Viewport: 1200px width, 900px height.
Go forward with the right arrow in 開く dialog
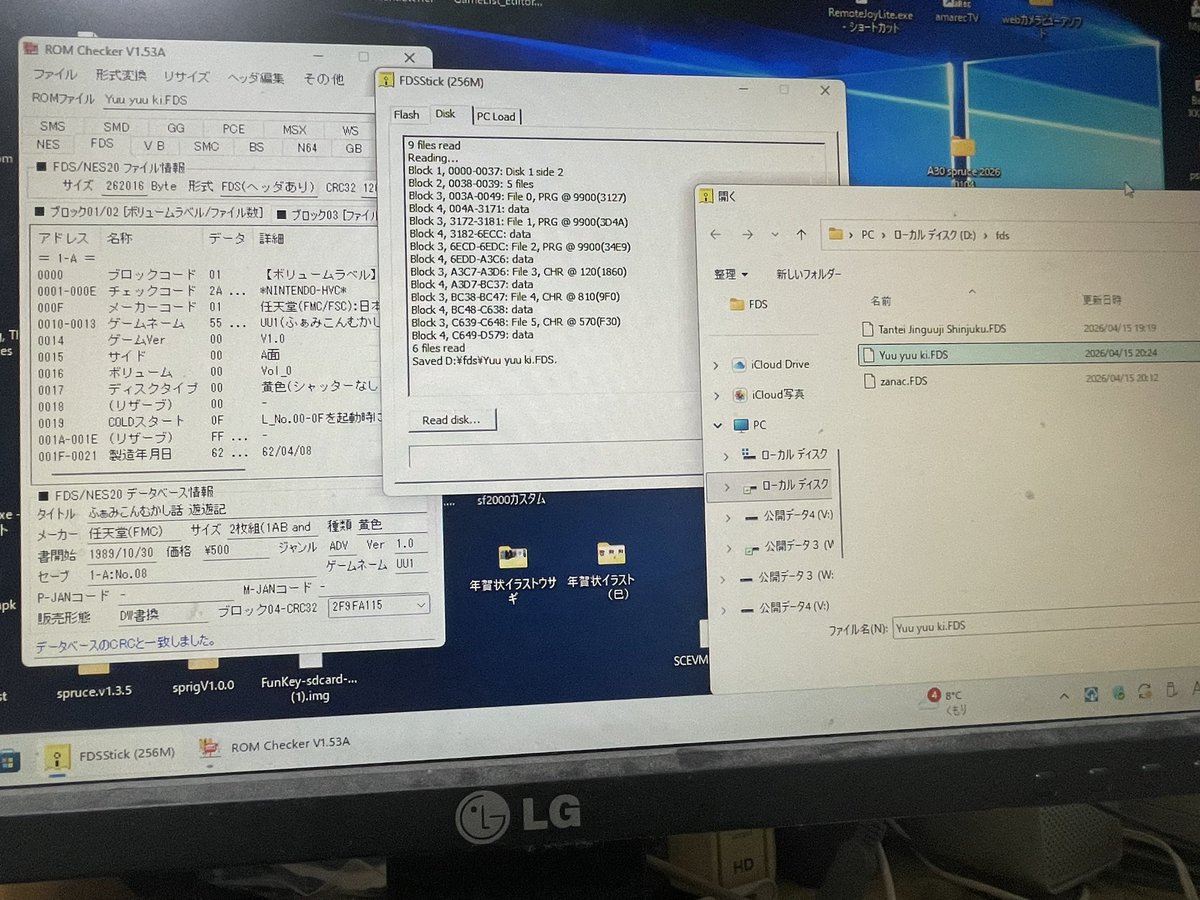749,234
